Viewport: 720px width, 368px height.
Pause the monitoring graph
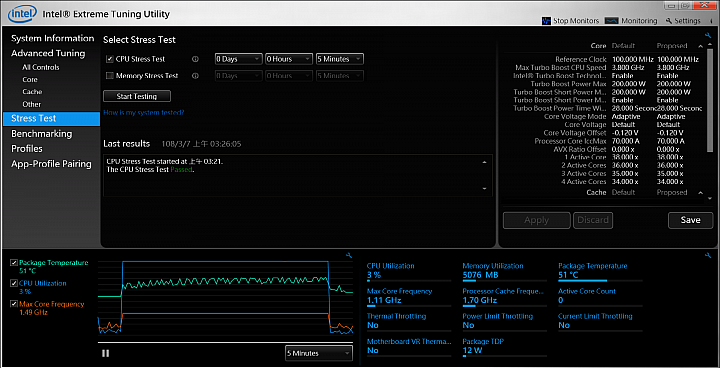(106, 353)
